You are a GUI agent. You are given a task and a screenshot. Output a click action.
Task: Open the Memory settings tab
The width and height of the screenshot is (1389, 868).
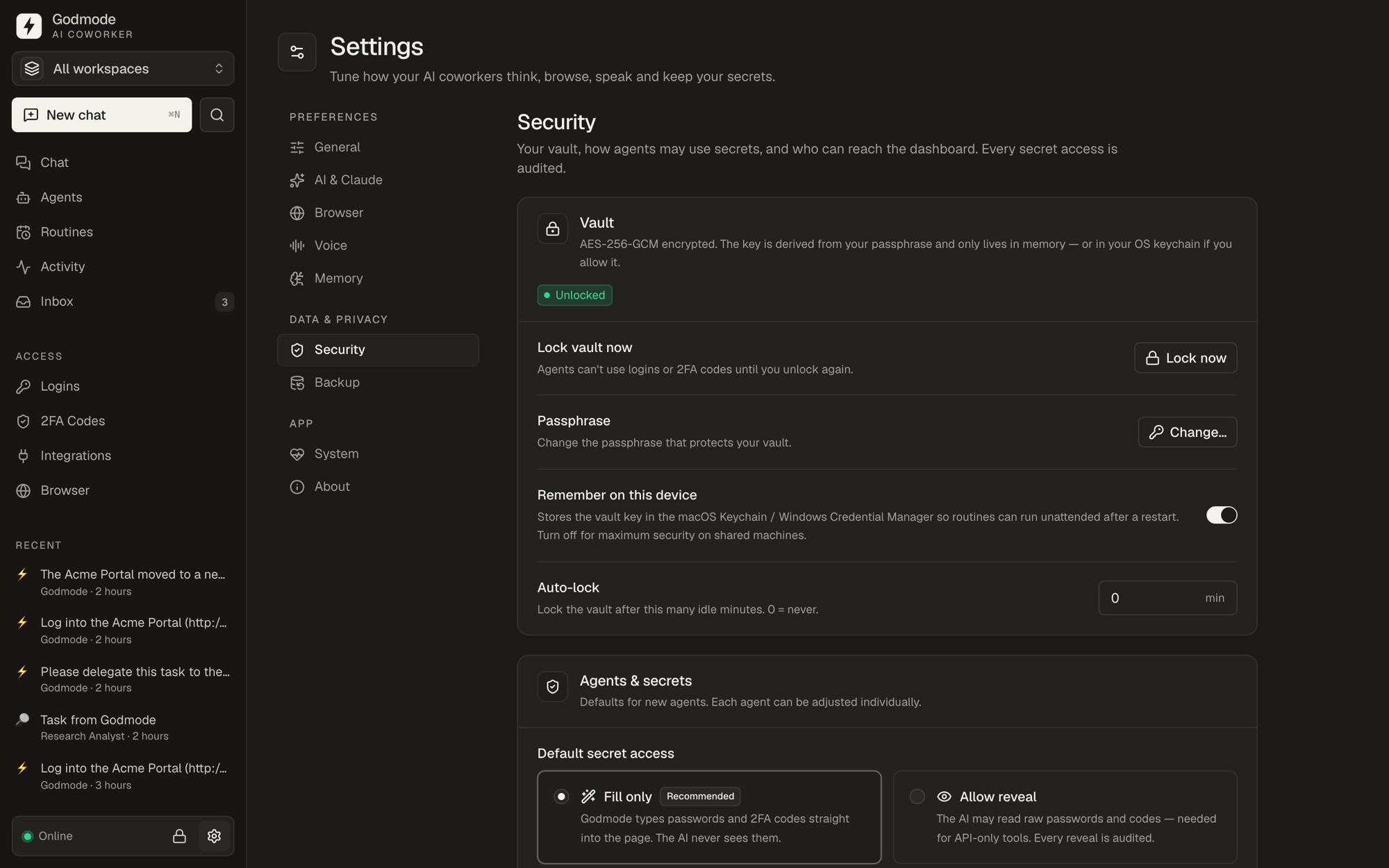378,278
